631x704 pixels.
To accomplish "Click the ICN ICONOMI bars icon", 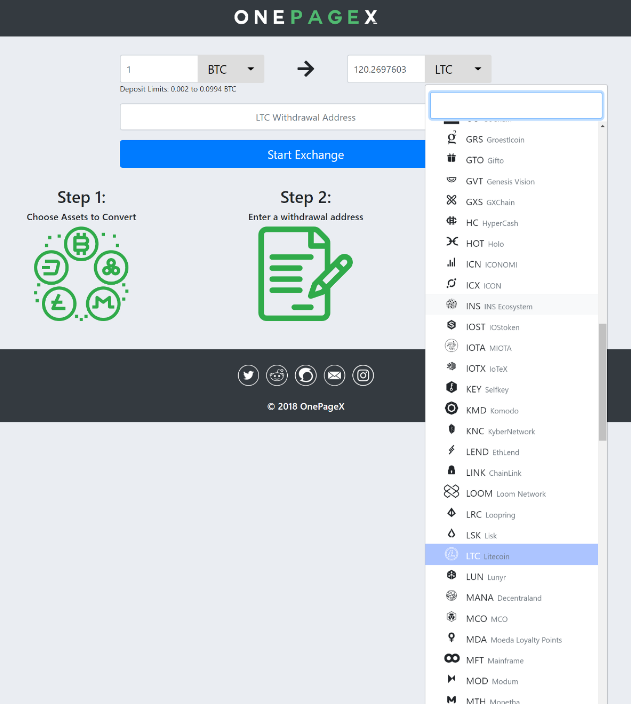I will (x=451, y=263).
